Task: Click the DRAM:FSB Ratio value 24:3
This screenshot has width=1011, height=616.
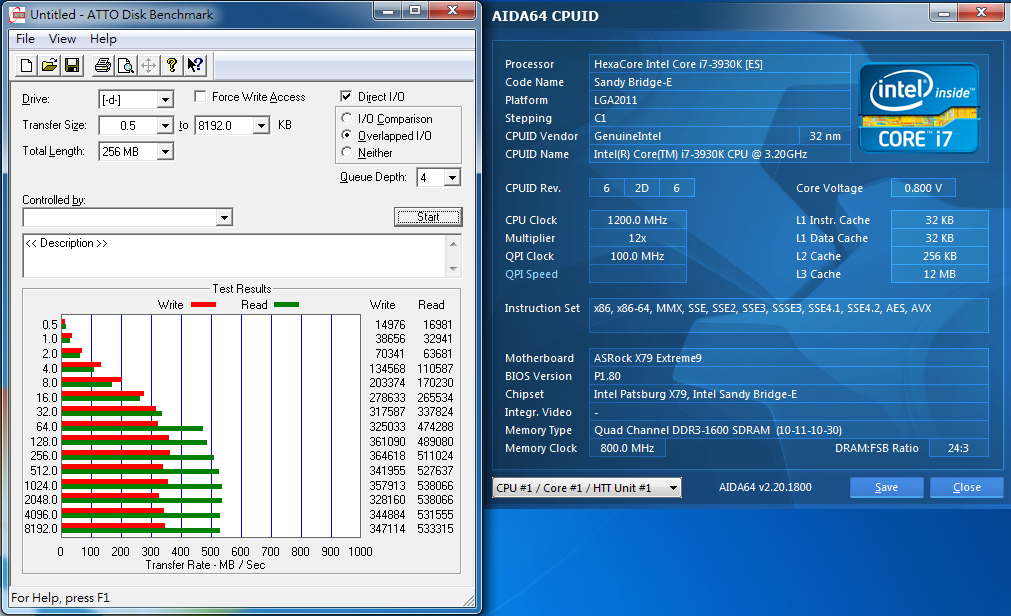Action: pyautogui.click(x=958, y=448)
